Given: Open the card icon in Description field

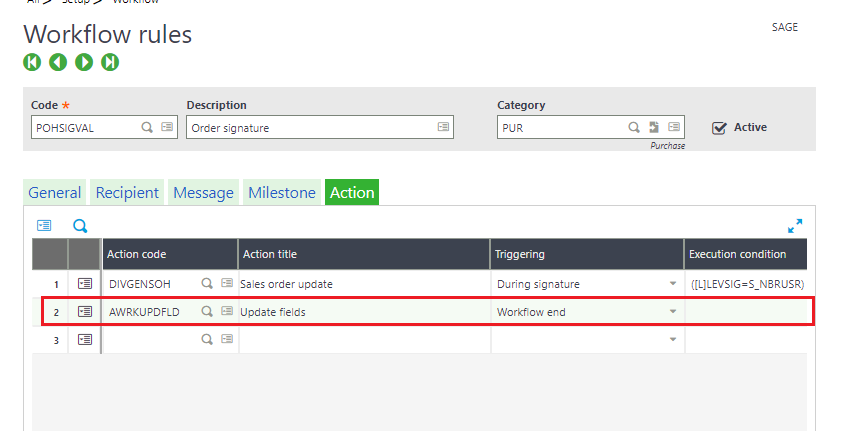Looking at the screenshot, I should click(x=443, y=127).
